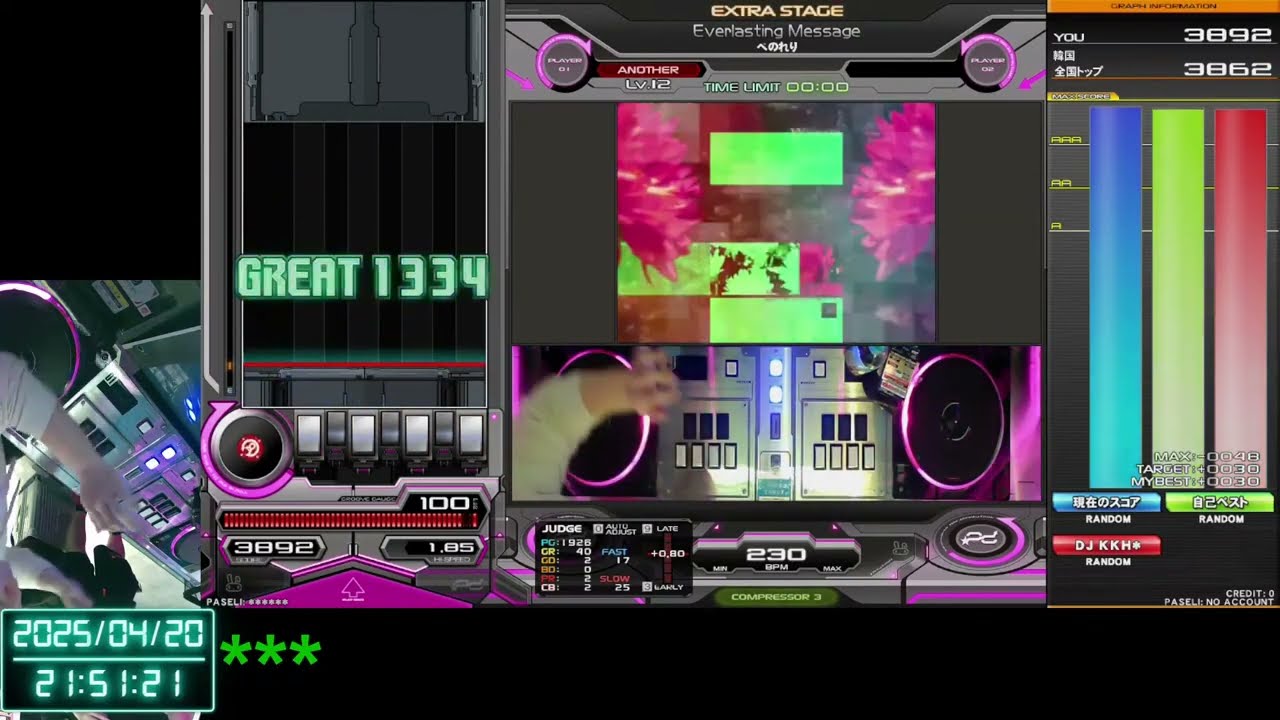This screenshot has height=720, width=1280.
Task: Click the PLAYER 02 circular badge
Action: click(986, 65)
